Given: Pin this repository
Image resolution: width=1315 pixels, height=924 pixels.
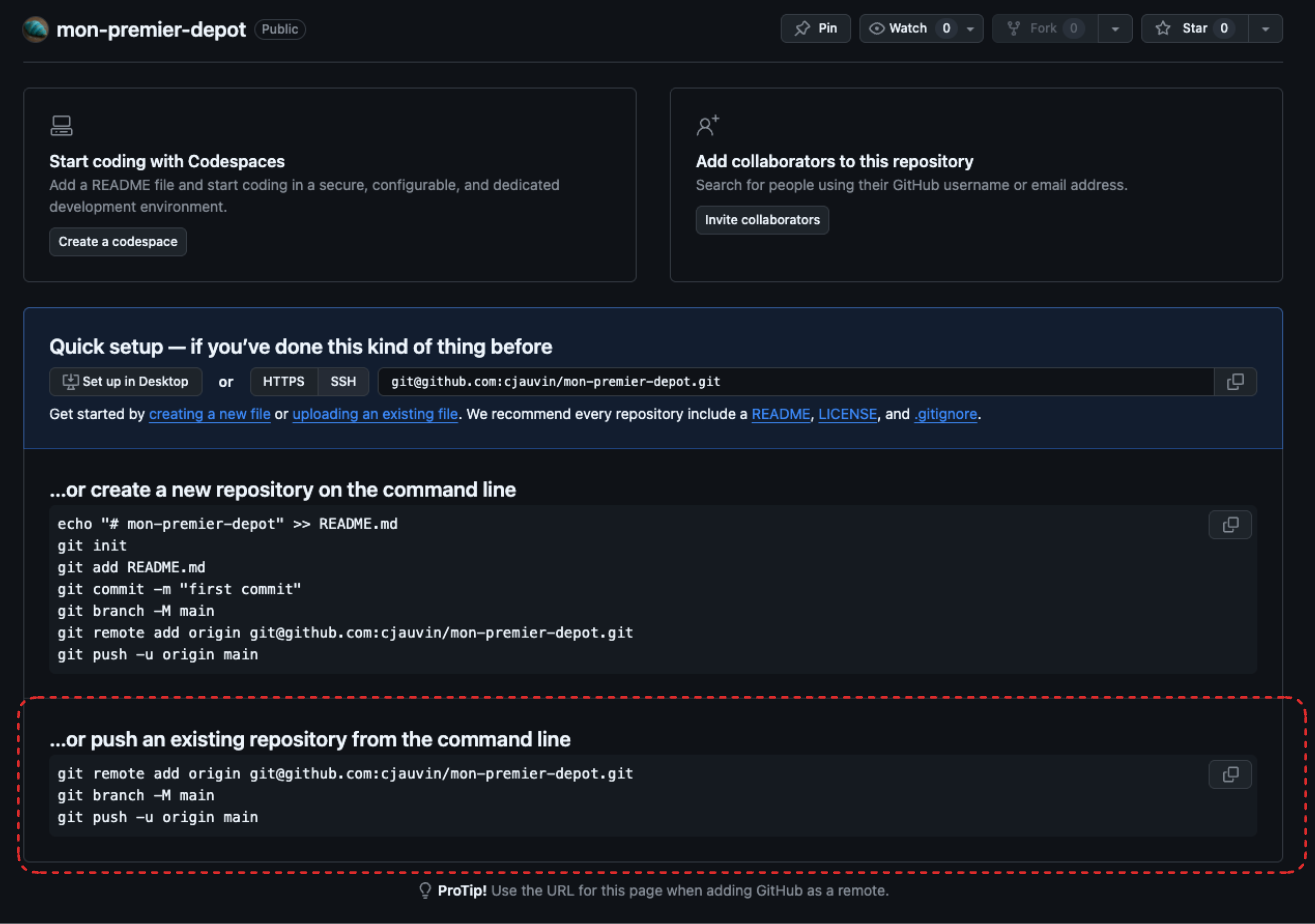Looking at the screenshot, I should coord(816,29).
